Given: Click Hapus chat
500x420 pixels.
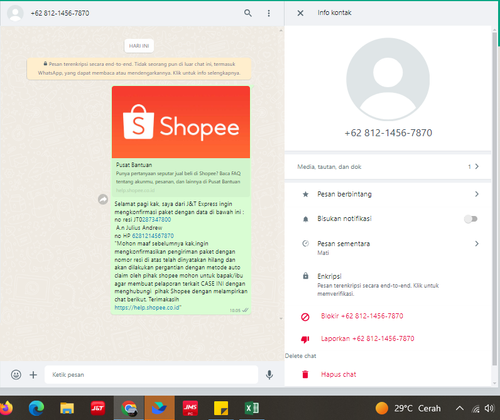Looking at the screenshot, I should click(x=338, y=374).
